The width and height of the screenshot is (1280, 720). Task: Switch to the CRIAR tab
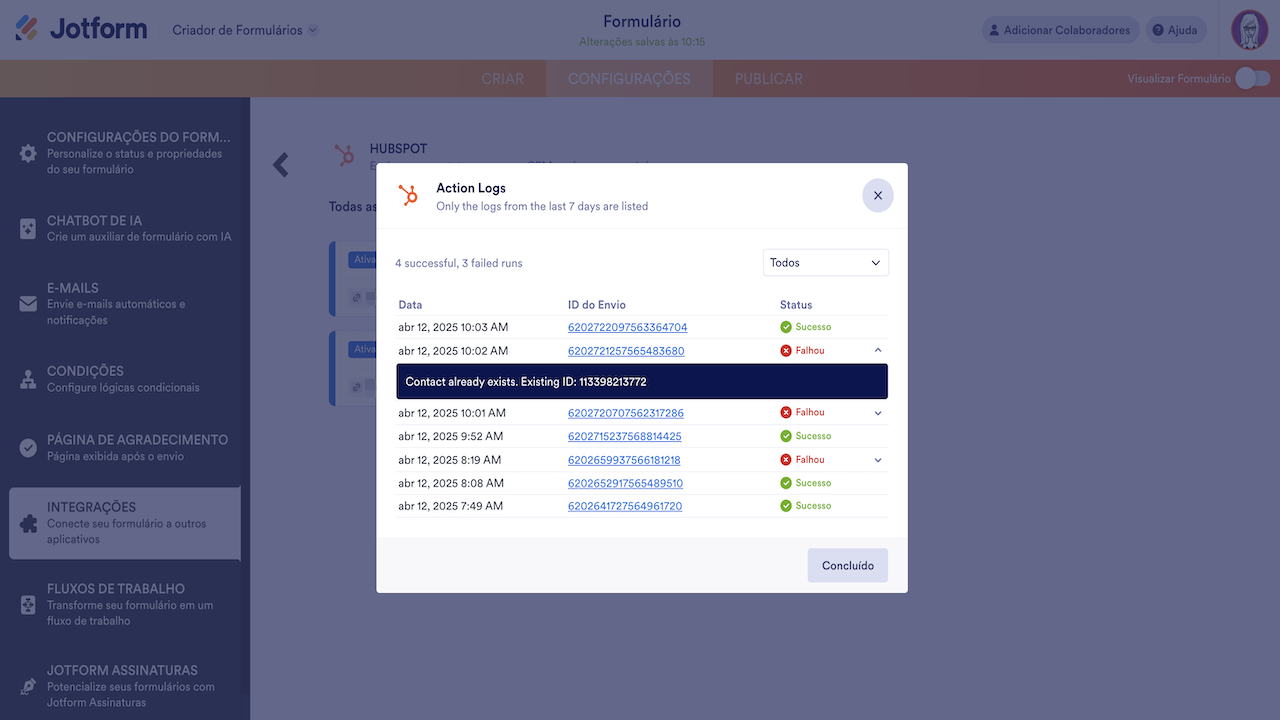[502, 79]
